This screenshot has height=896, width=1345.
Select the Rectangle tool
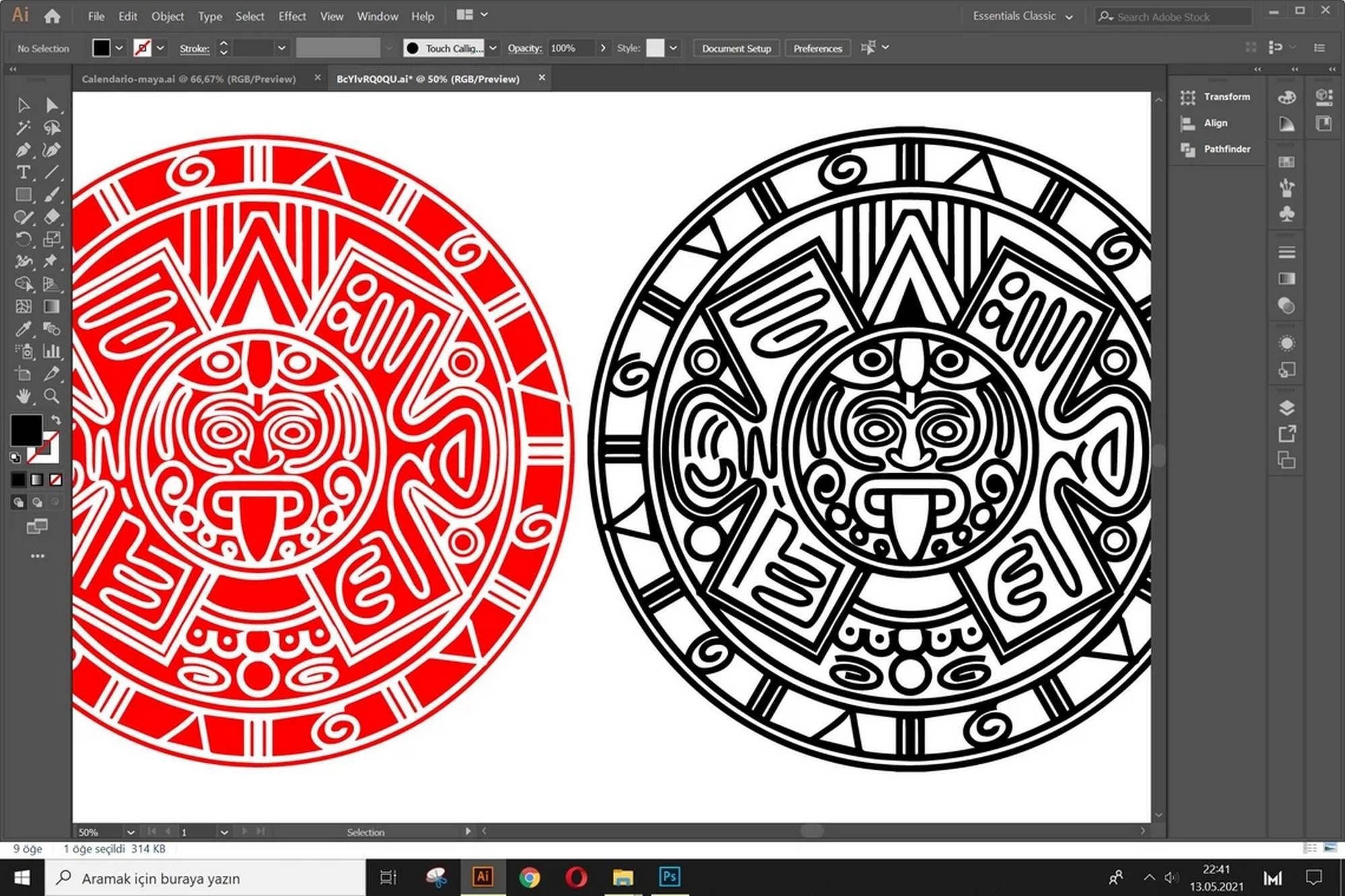pyautogui.click(x=24, y=194)
